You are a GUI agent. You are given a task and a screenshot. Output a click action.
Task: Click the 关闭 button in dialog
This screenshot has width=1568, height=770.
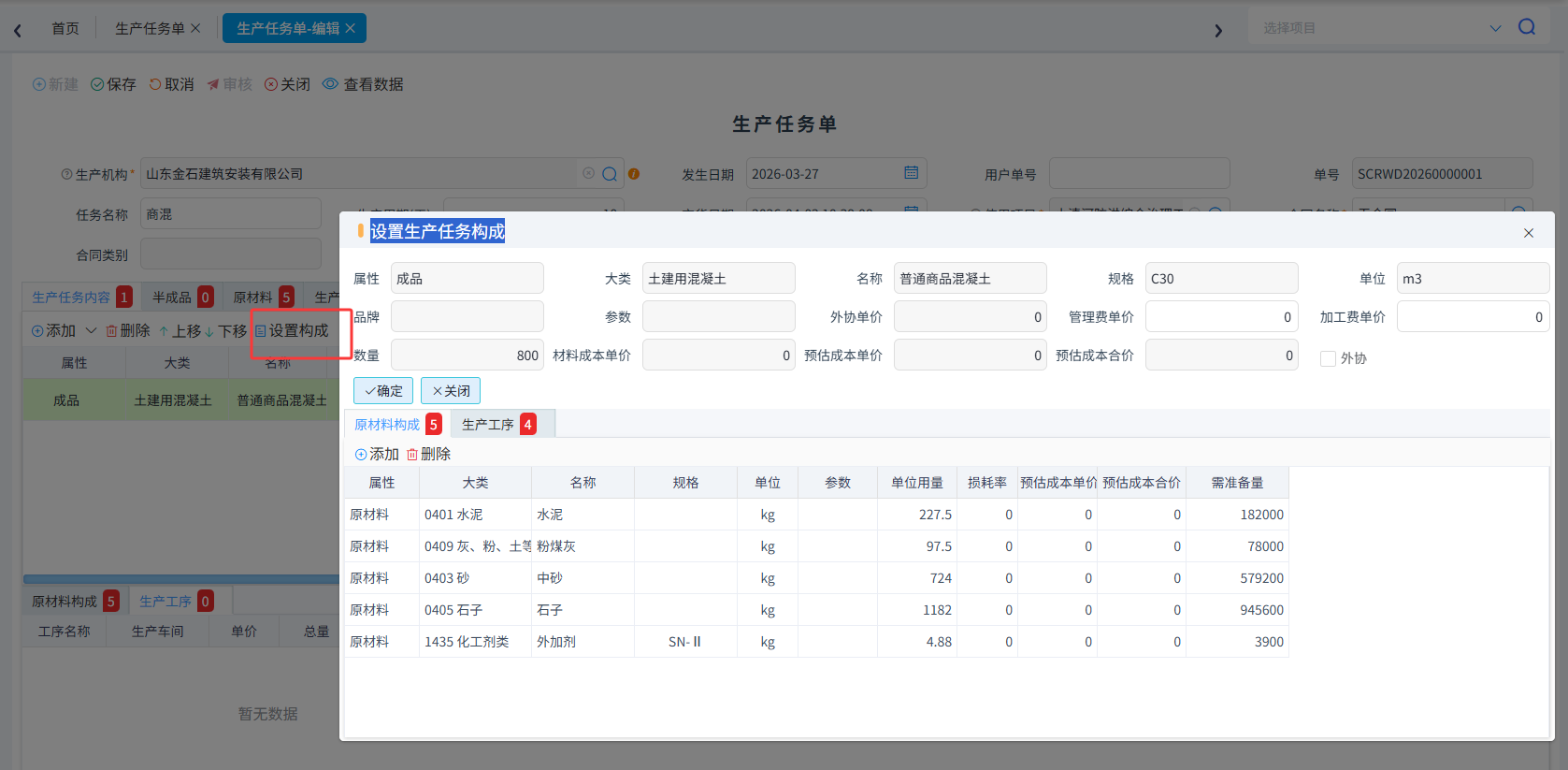[x=451, y=390]
